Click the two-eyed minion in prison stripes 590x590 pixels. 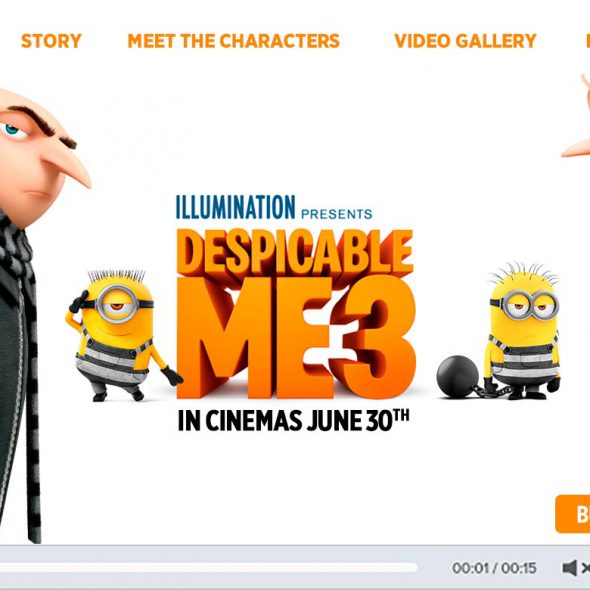coord(524,331)
